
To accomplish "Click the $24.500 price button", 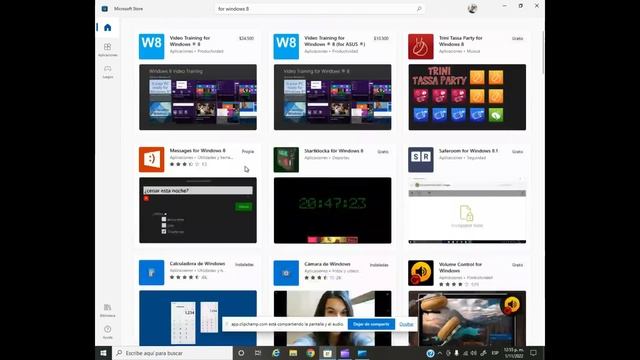I will tap(246, 38).
